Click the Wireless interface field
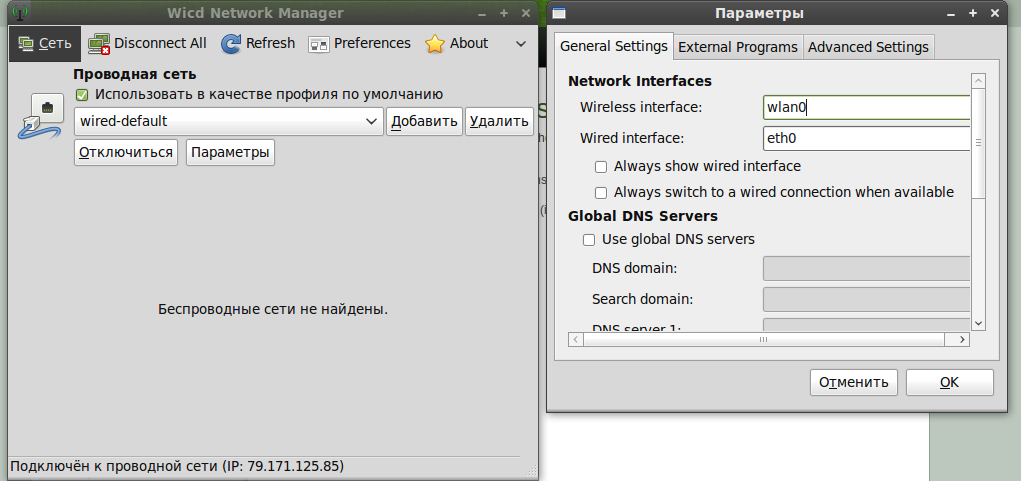The image size is (1021, 481). [866, 107]
